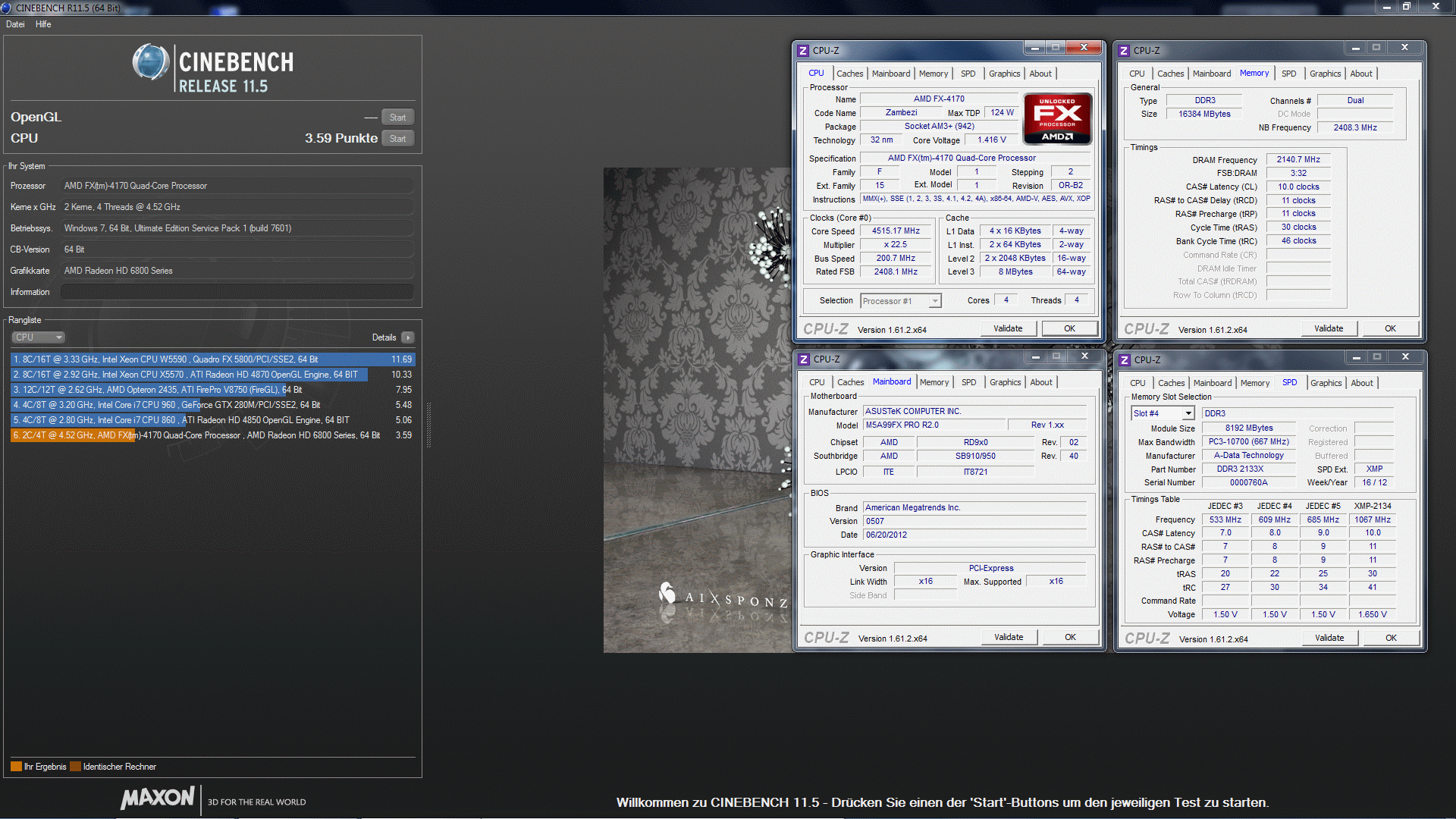The image size is (1456, 819).
Task: Click Z icon of CPU-Z SPD window
Action: (1125, 360)
